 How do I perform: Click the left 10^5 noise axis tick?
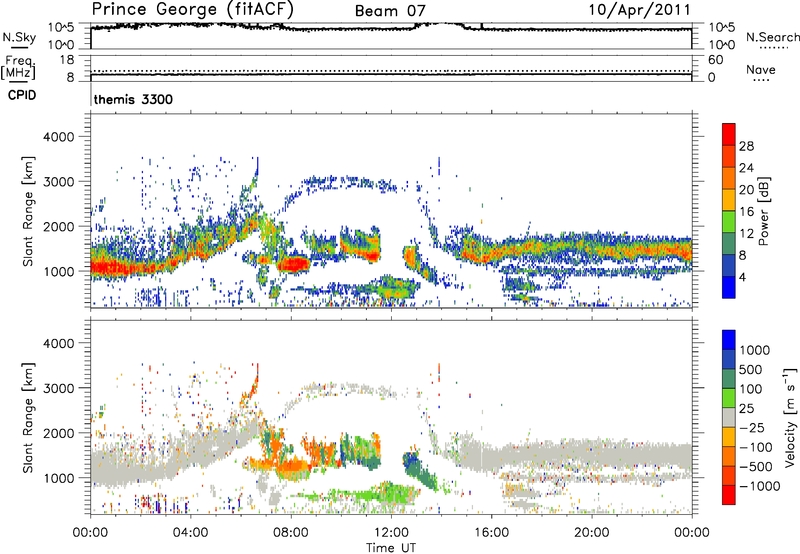point(61,28)
